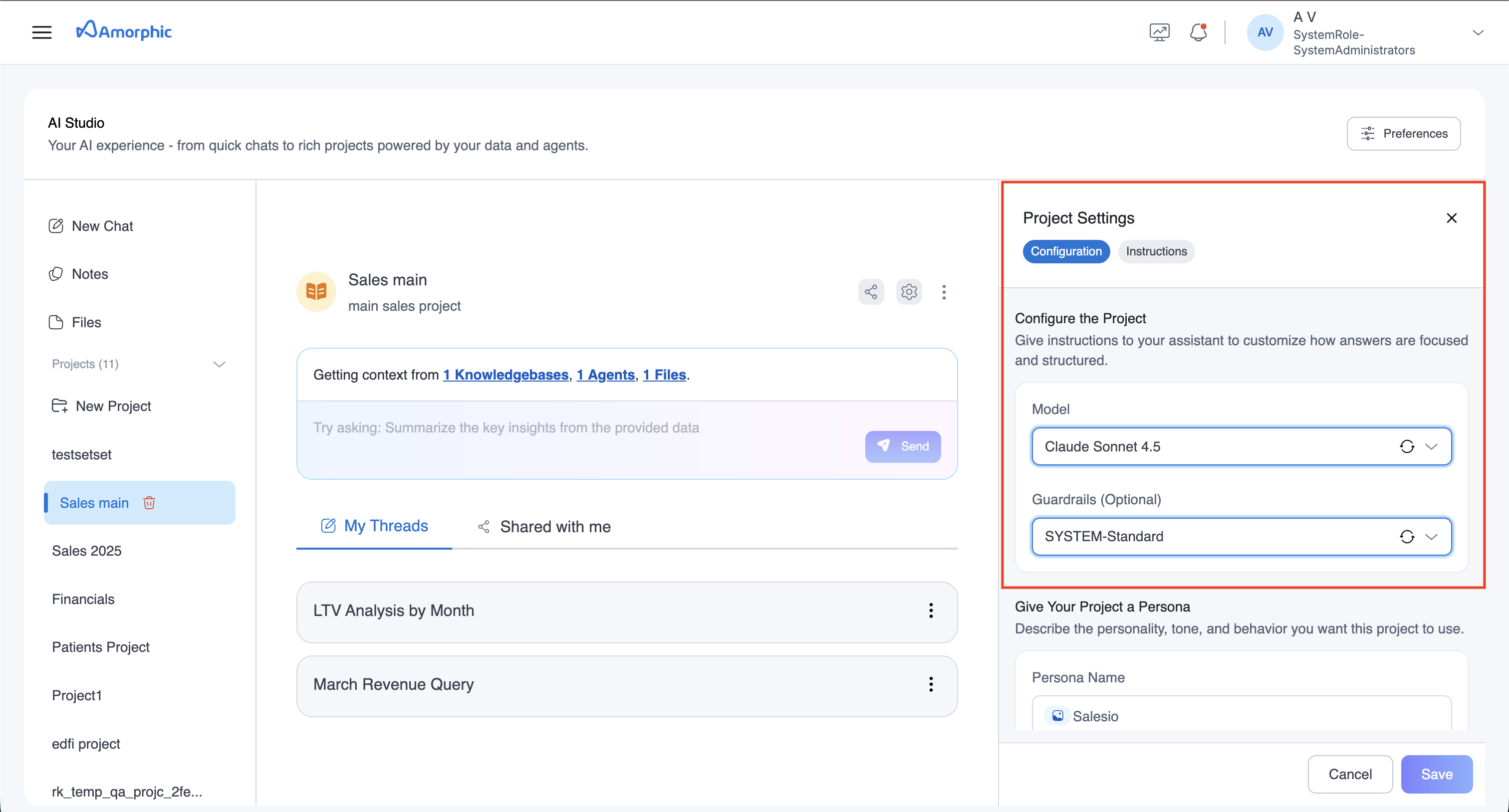The image size is (1509, 812).
Task: Click the share icon for Sales main
Action: (870, 292)
